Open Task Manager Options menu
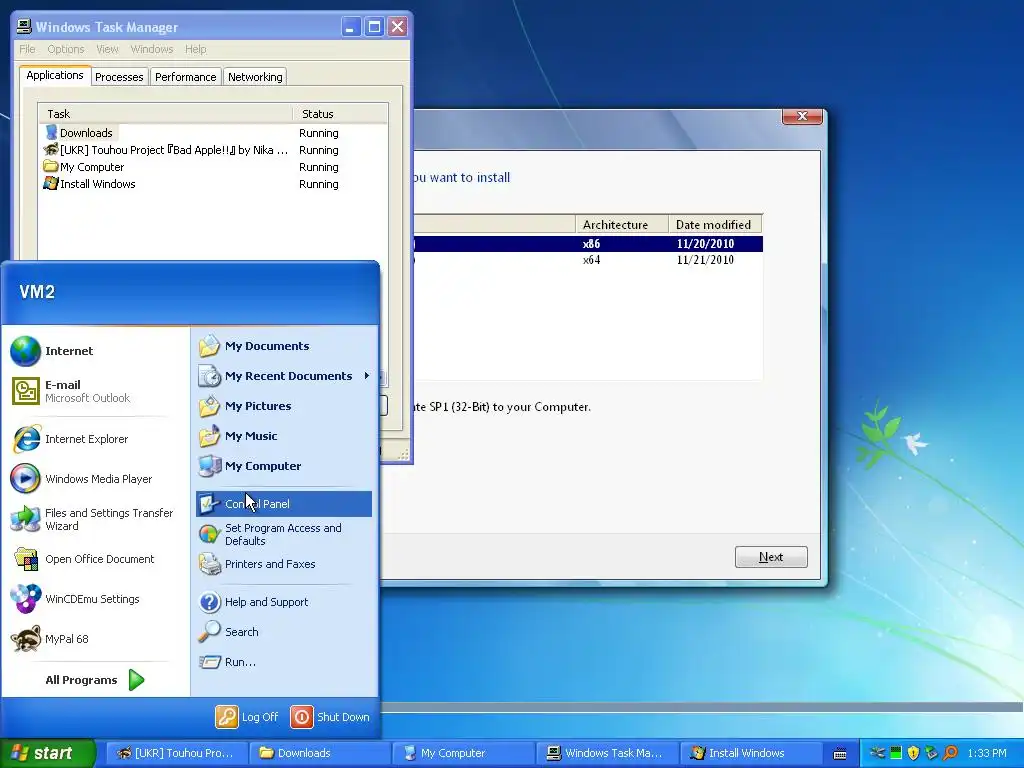 (x=66, y=49)
